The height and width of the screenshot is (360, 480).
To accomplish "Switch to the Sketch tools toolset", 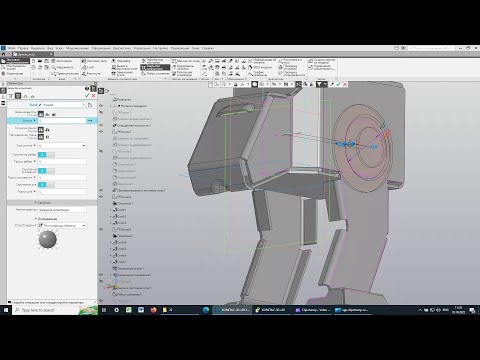I will click(x=15, y=67).
